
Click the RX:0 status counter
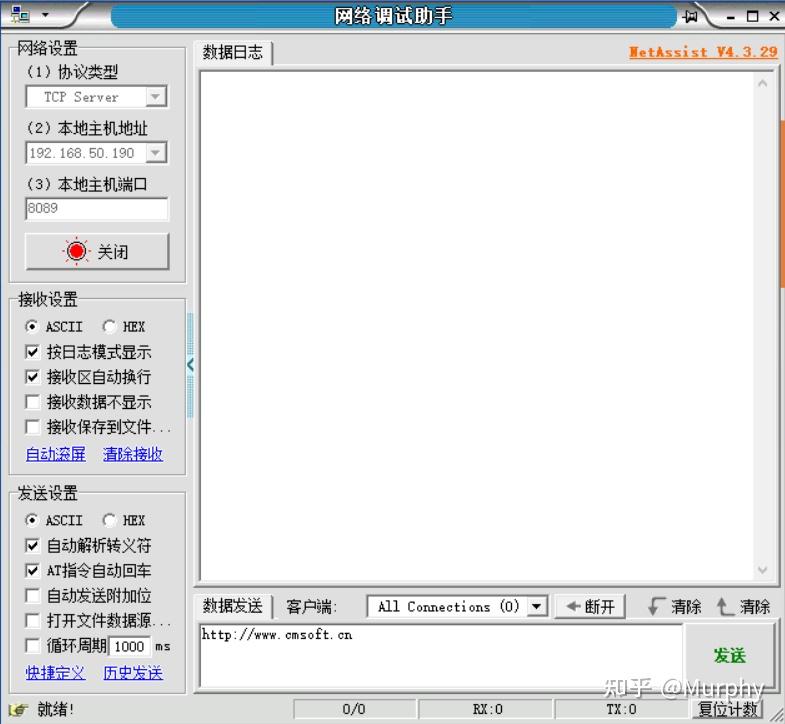pos(487,709)
